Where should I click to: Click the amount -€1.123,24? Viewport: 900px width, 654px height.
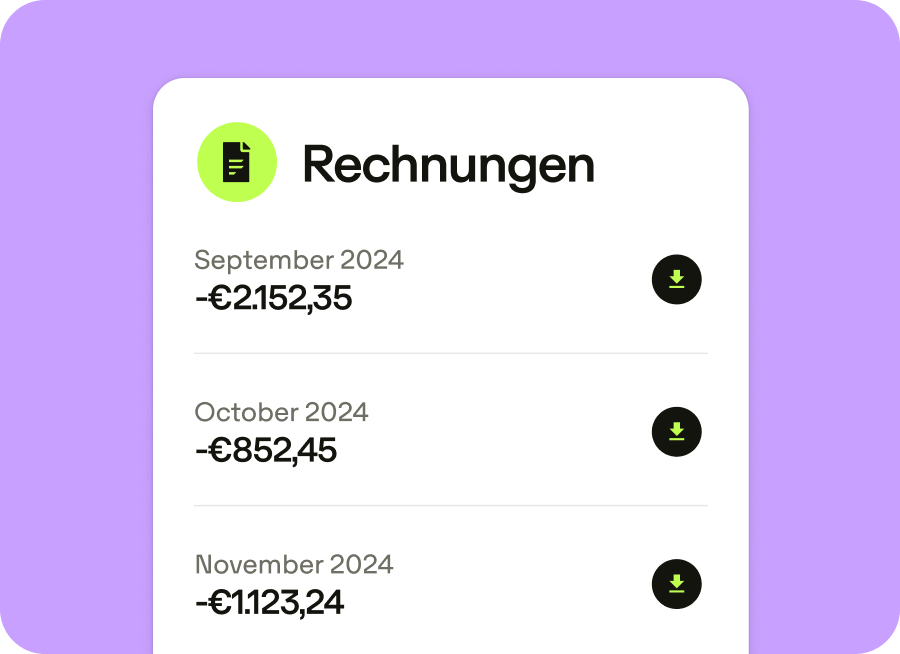[269, 602]
